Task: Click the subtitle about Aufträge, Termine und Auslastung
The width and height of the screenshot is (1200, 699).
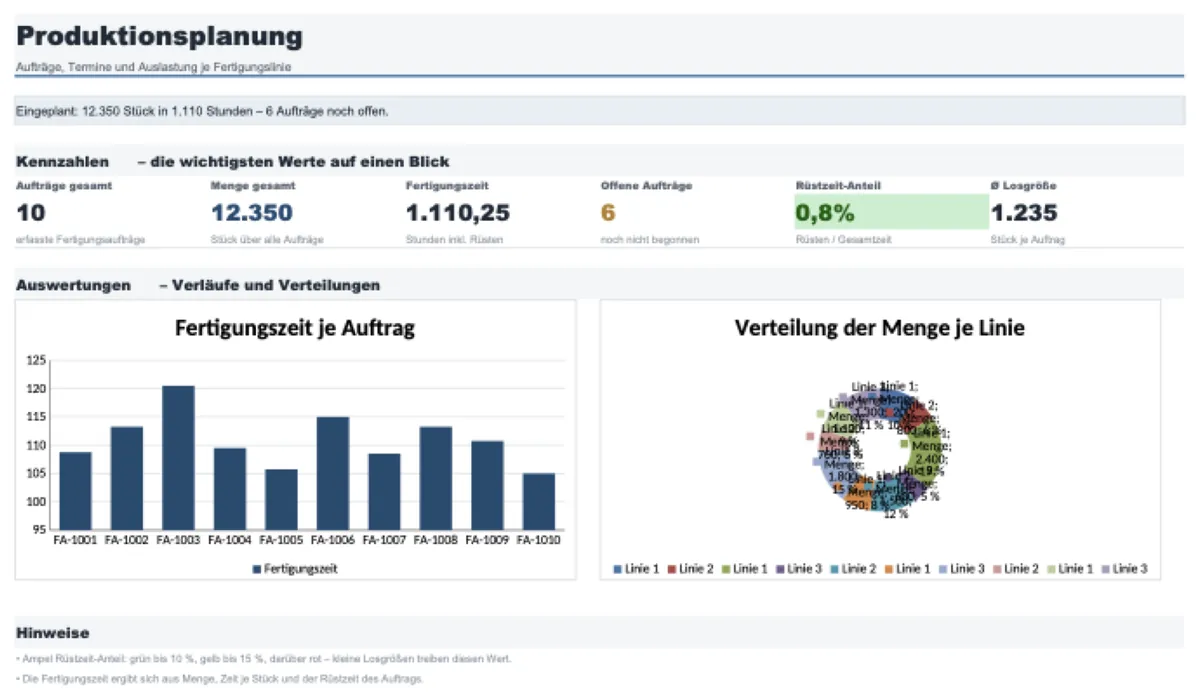Action: (154, 67)
